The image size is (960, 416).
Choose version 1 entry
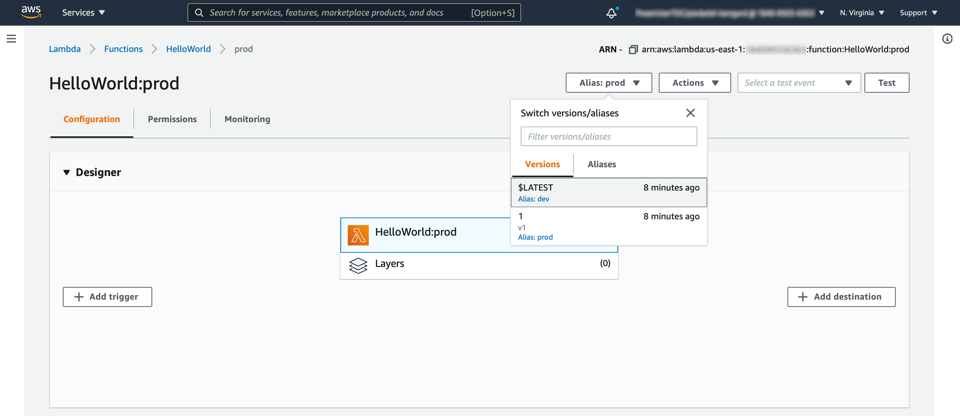(x=609, y=225)
